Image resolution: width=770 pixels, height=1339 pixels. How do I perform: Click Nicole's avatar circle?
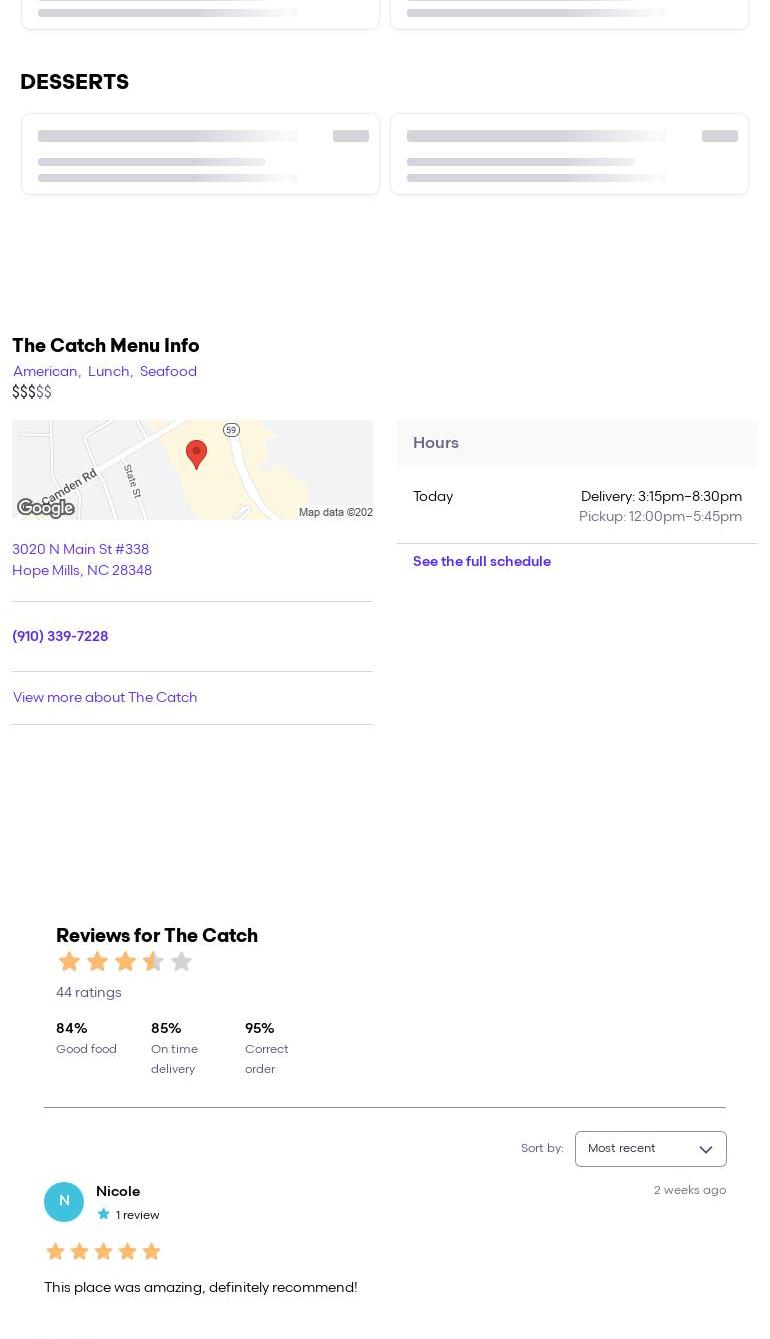[64, 1201]
